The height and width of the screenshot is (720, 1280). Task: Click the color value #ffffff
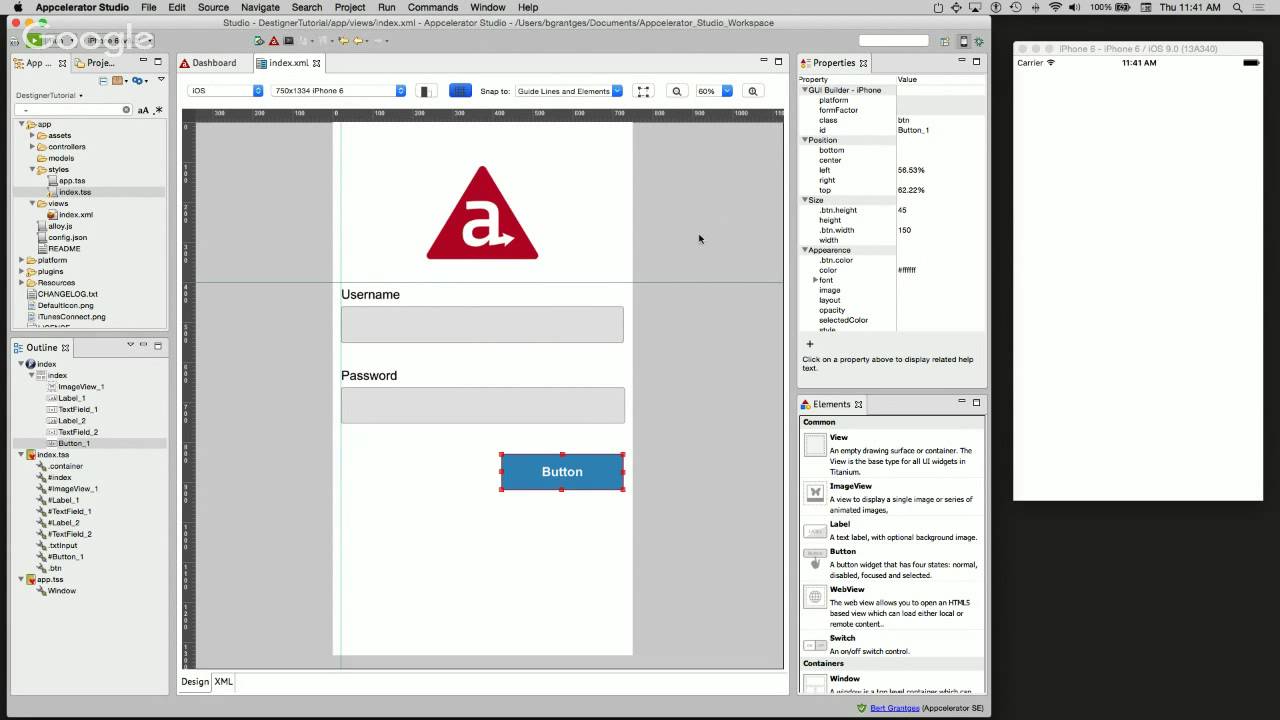pos(907,270)
